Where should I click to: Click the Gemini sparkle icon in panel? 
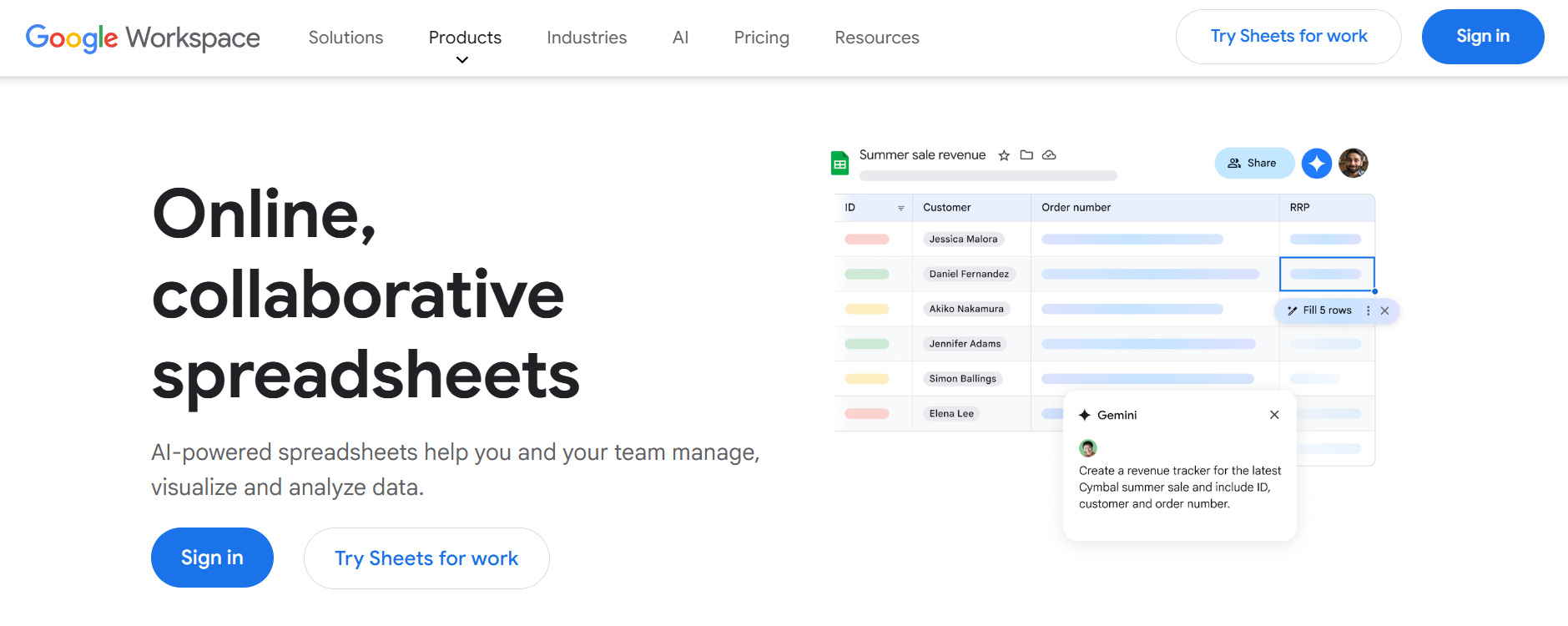pyautogui.click(x=1085, y=415)
